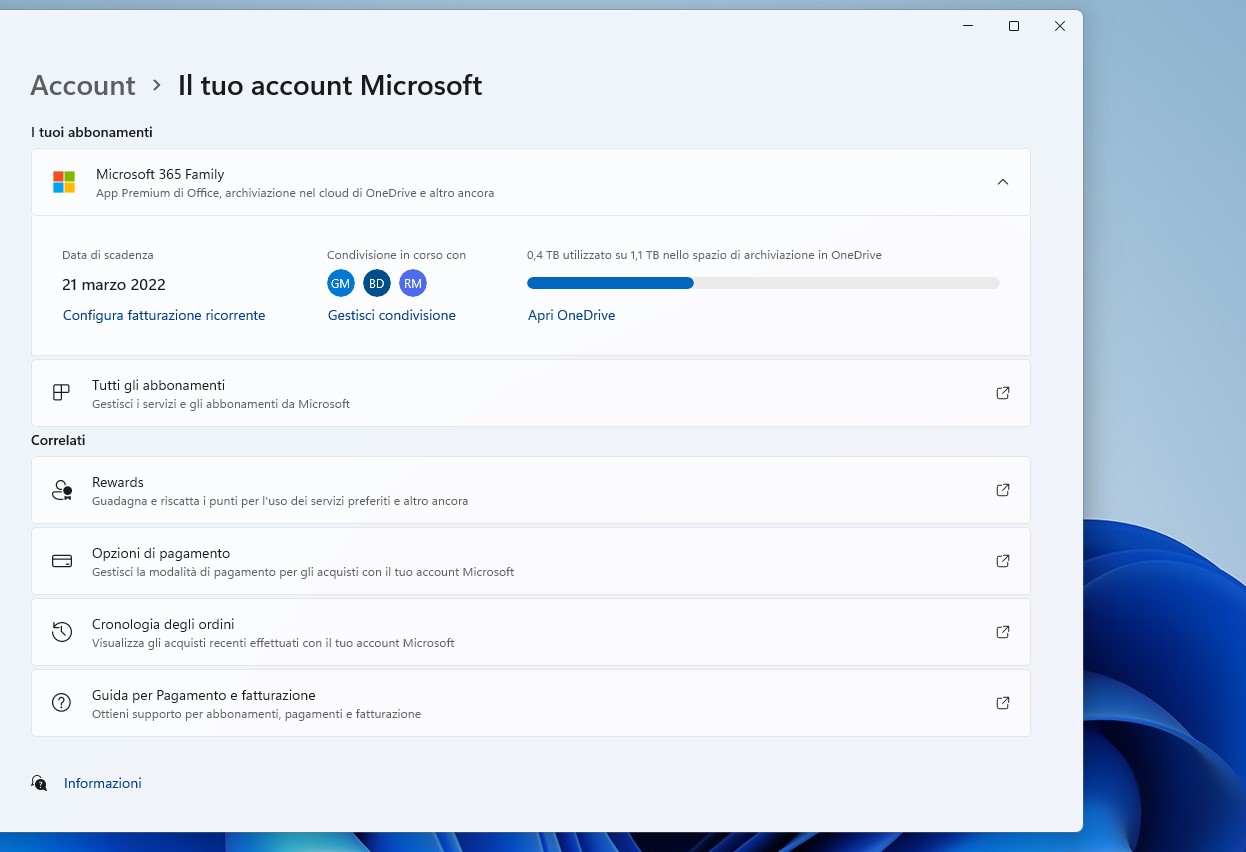Open the Rewards row title
The image size is (1246, 852).
118,482
